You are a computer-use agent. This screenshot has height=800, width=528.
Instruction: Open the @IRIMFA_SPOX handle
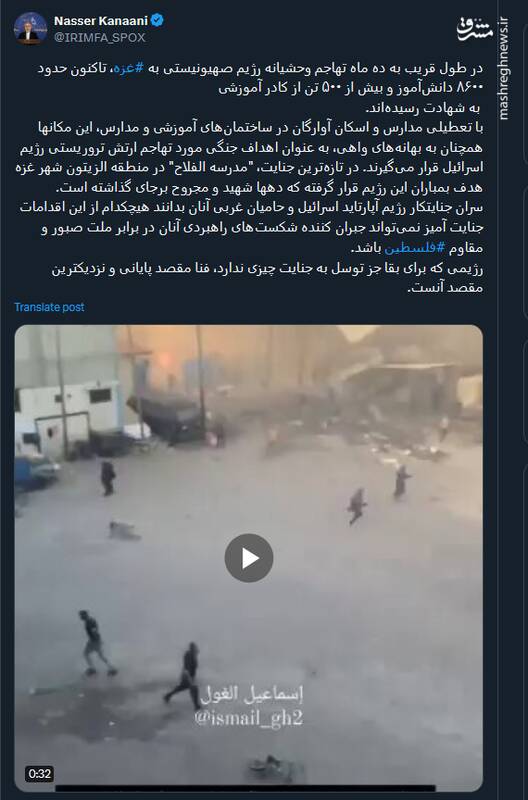point(99,38)
